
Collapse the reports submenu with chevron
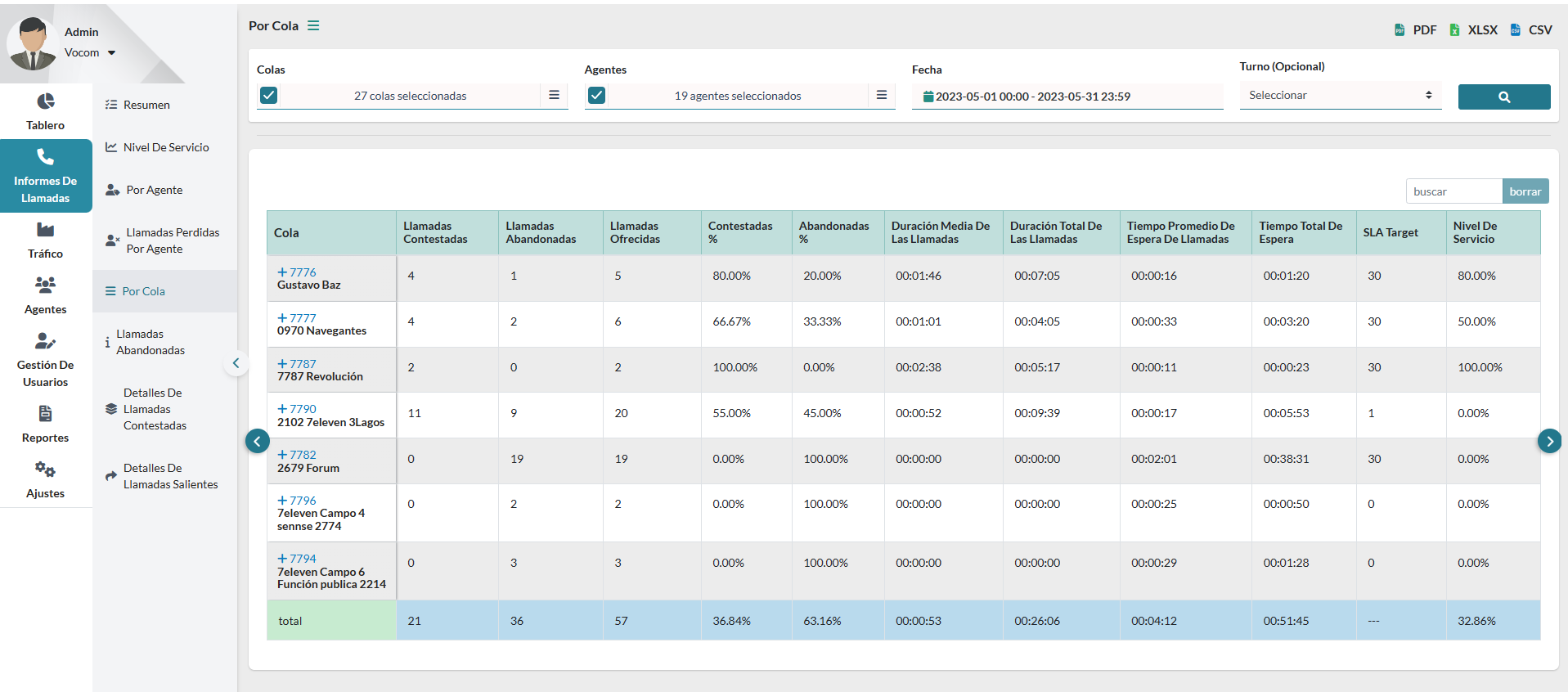coord(236,363)
